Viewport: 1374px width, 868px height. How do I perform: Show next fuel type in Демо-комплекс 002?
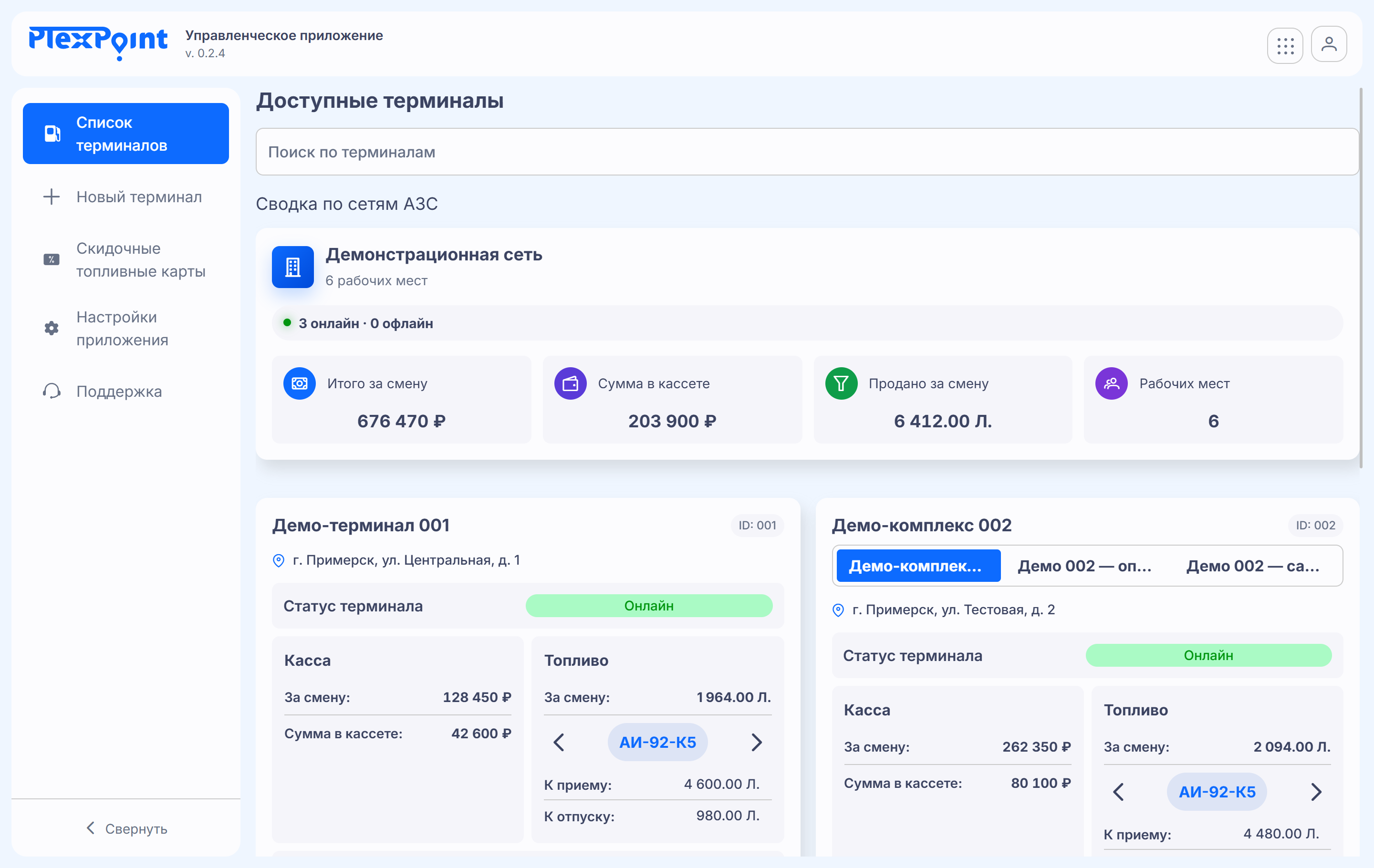pyautogui.click(x=1316, y=792)
